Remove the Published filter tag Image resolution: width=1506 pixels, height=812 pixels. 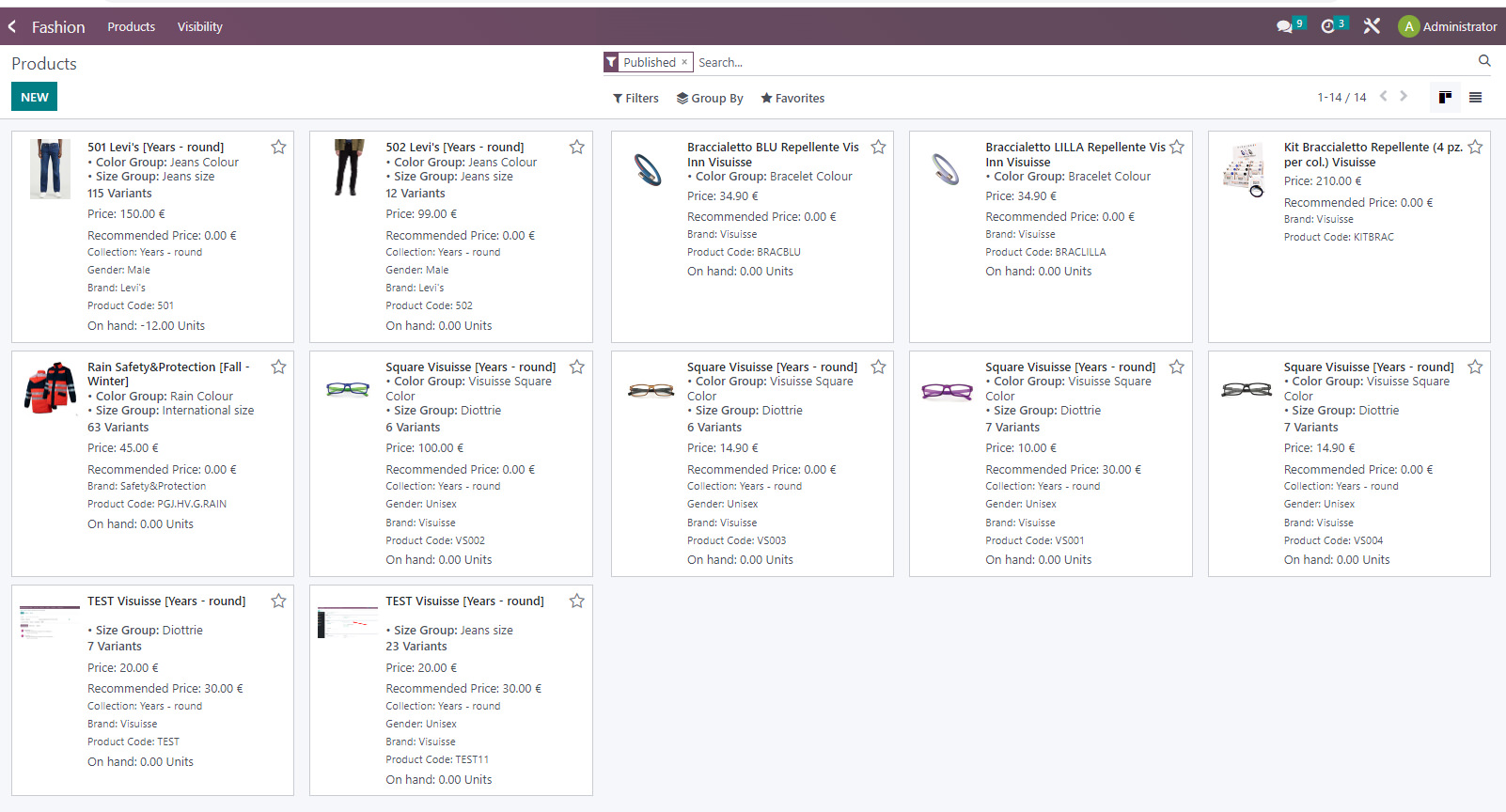pos(684,63)
